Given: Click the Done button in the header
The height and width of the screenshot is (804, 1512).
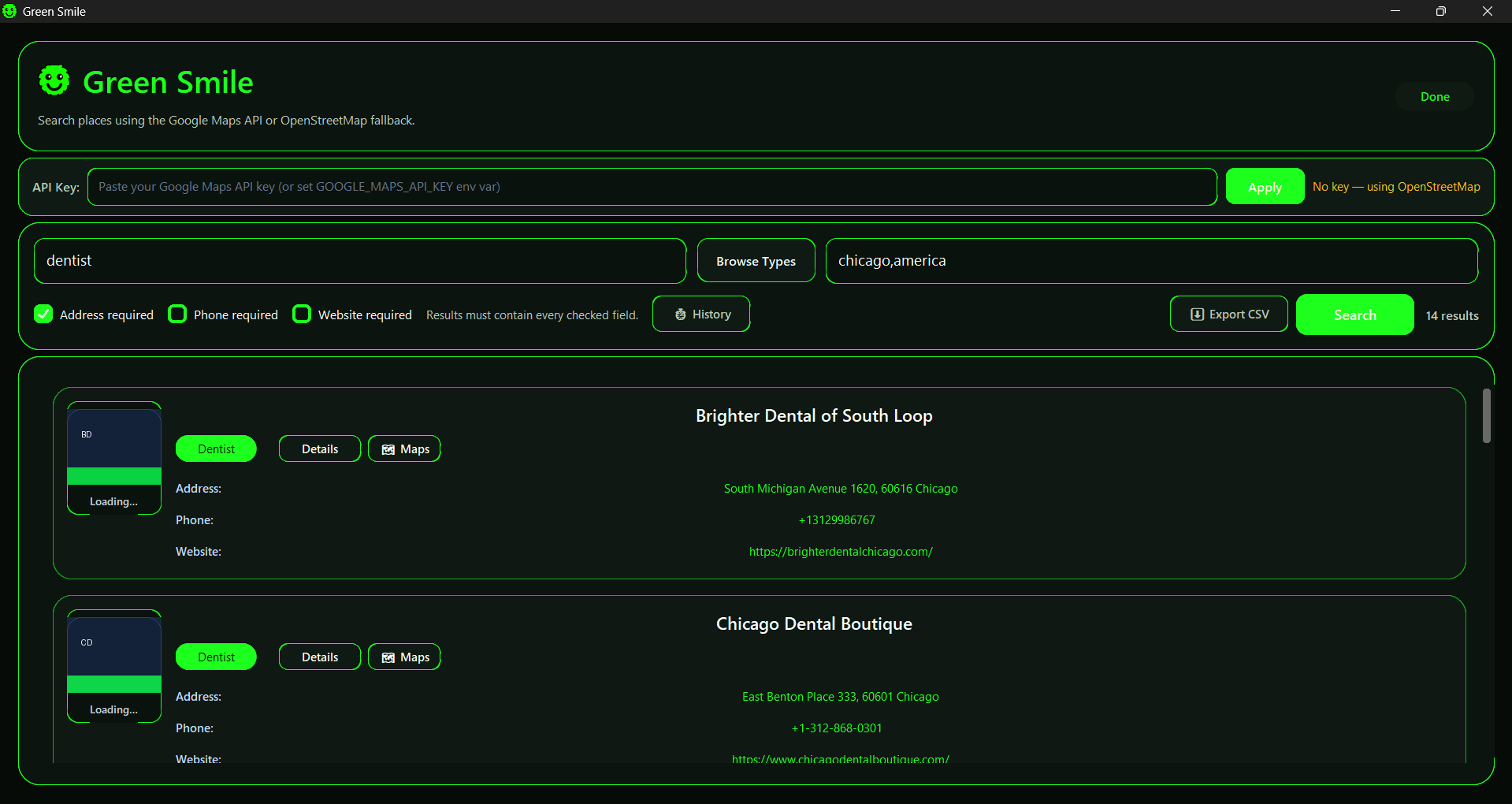Looking at the screenshot, I should pyautogui.click(x=1435, y=96).
